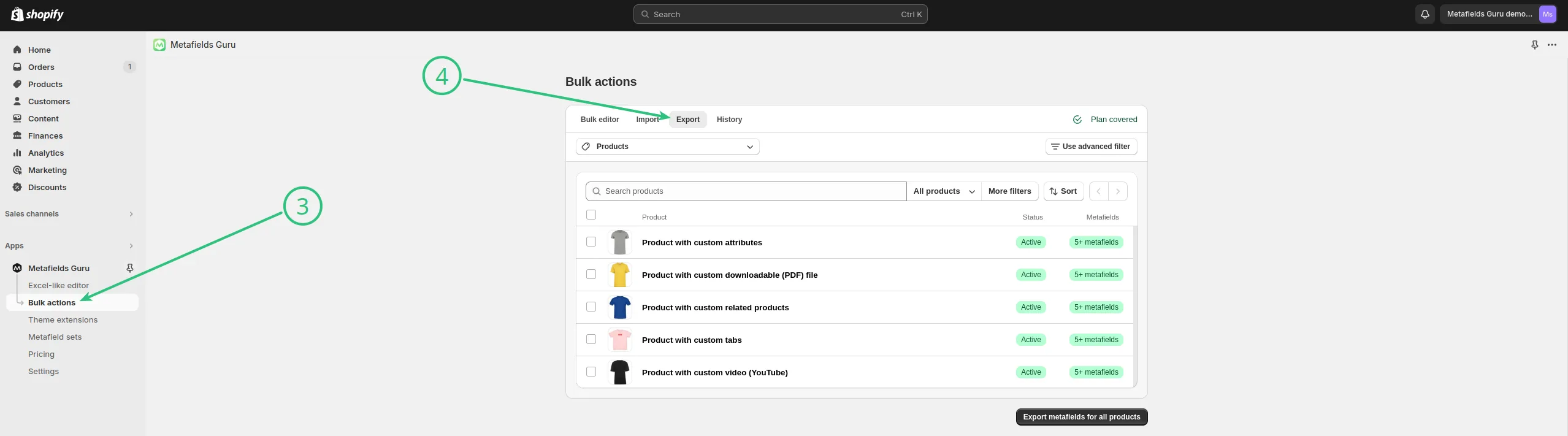
Task: Open the three-dot more options menu
Action: (1551, 45)
